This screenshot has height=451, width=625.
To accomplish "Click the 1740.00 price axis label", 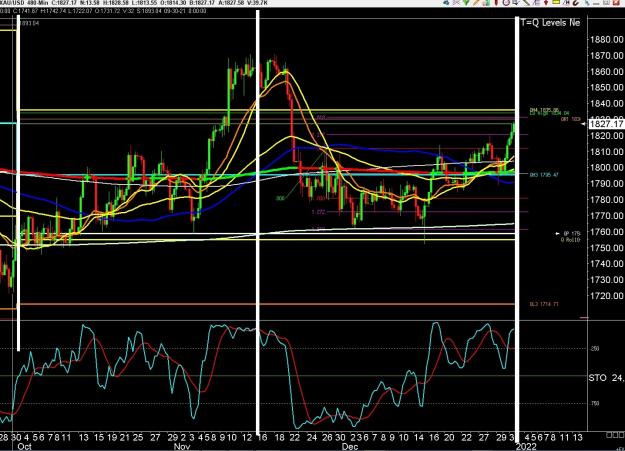I will pyautogui.click(x=607, y=264).
